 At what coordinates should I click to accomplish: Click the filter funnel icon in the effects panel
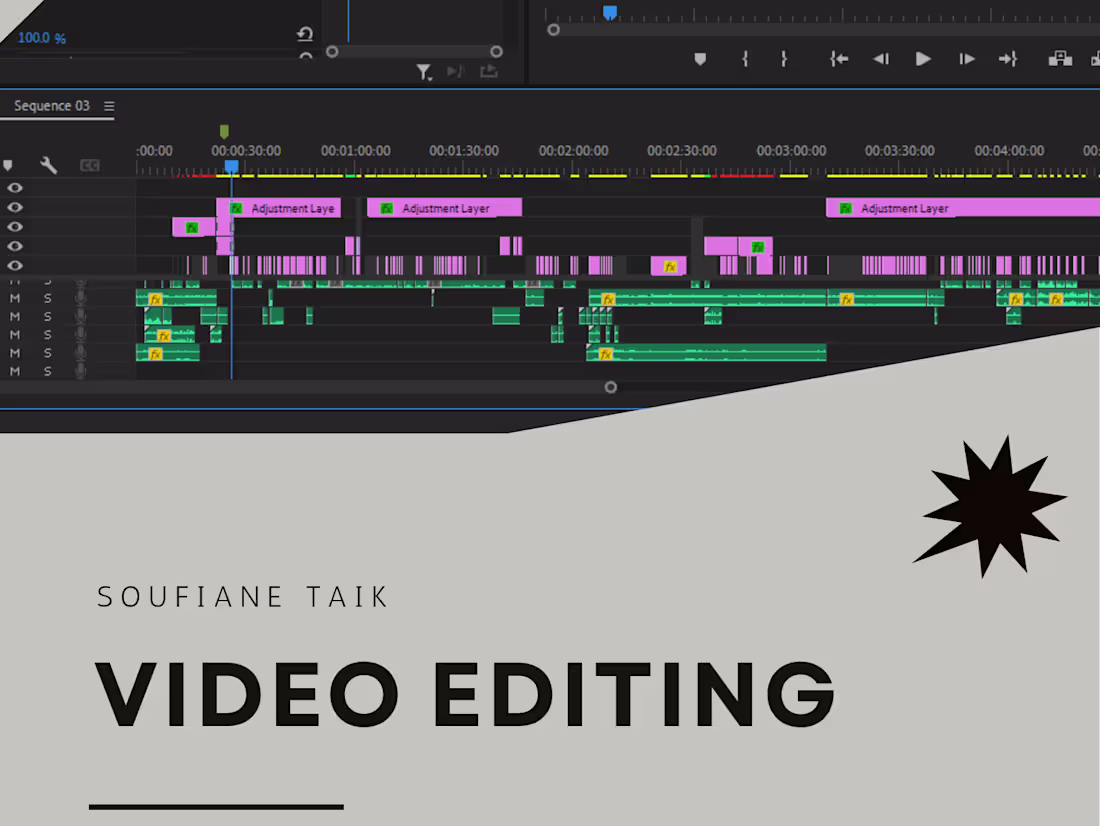click(x=424, y=72)
